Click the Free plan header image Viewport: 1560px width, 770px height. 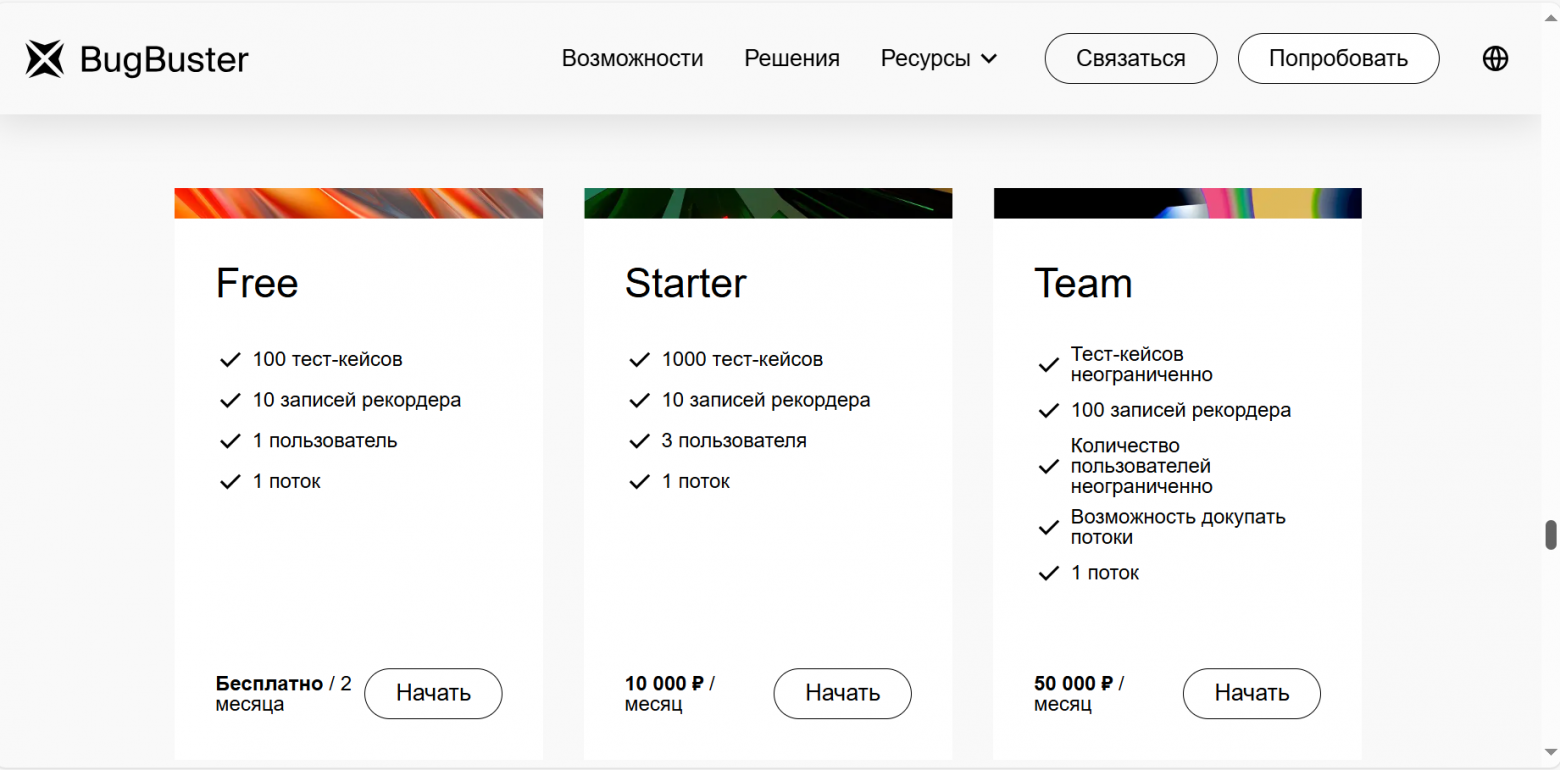[358, 203]
